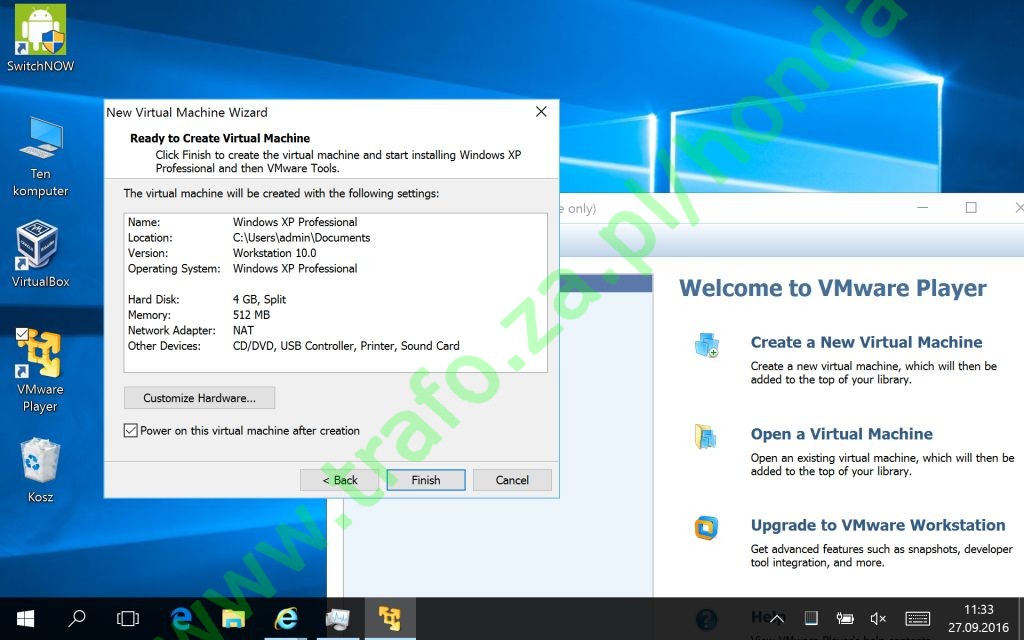Open taskbar search magnifier
The image size is (1024, 640).
77,618
